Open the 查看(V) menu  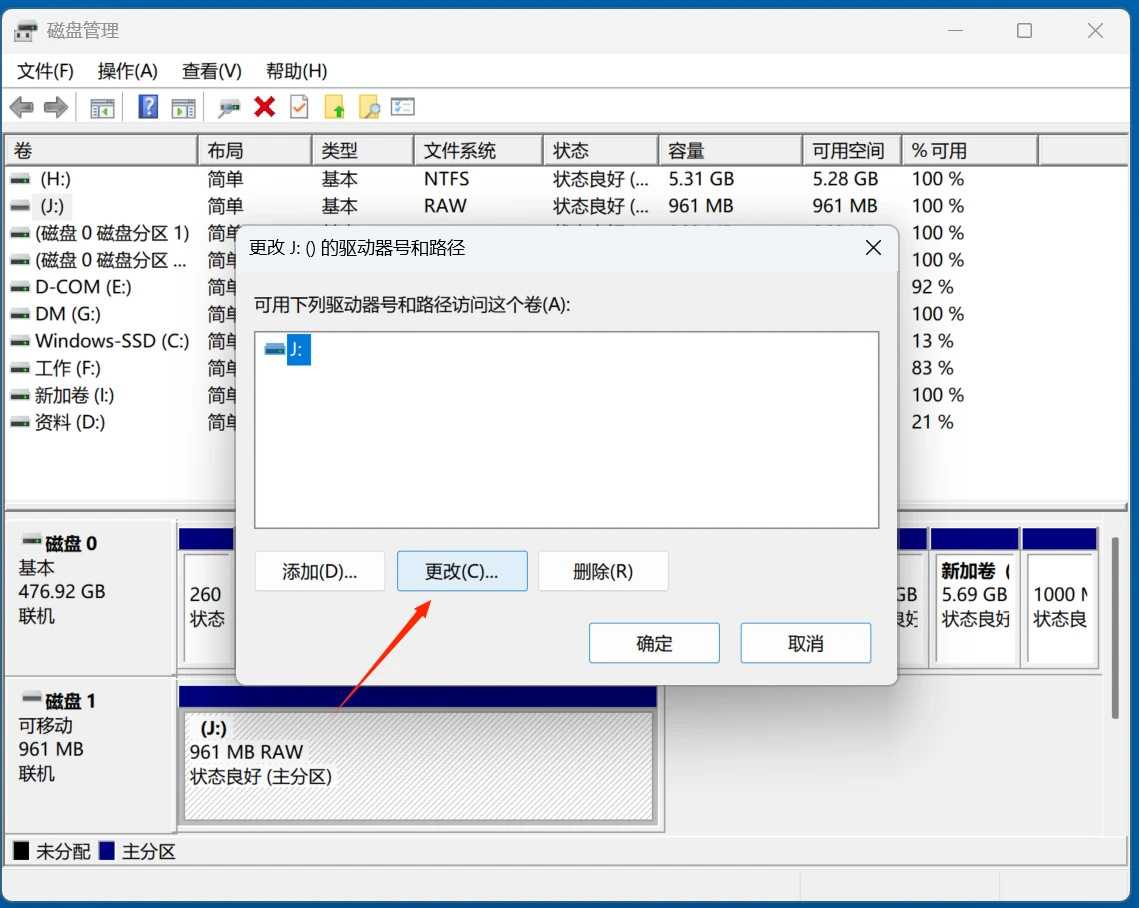click(210, 71)
